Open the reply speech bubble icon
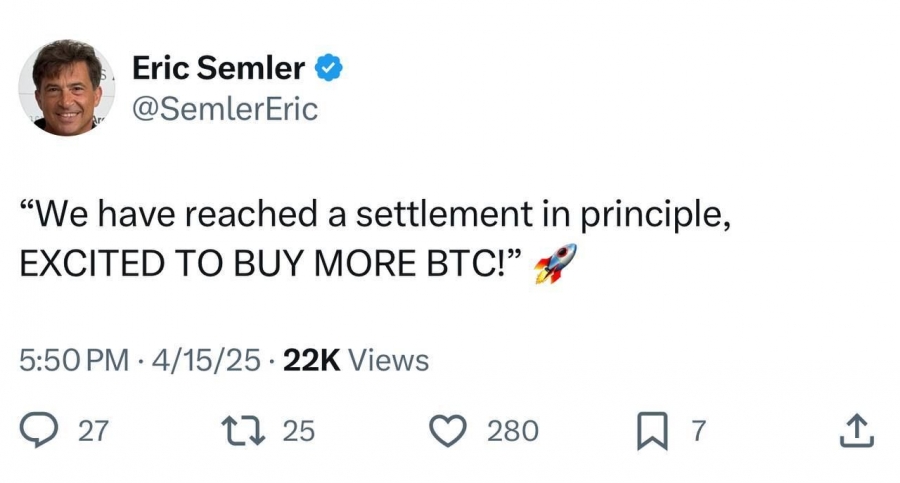Screen dimensions: 900x483 coord(39,430)
